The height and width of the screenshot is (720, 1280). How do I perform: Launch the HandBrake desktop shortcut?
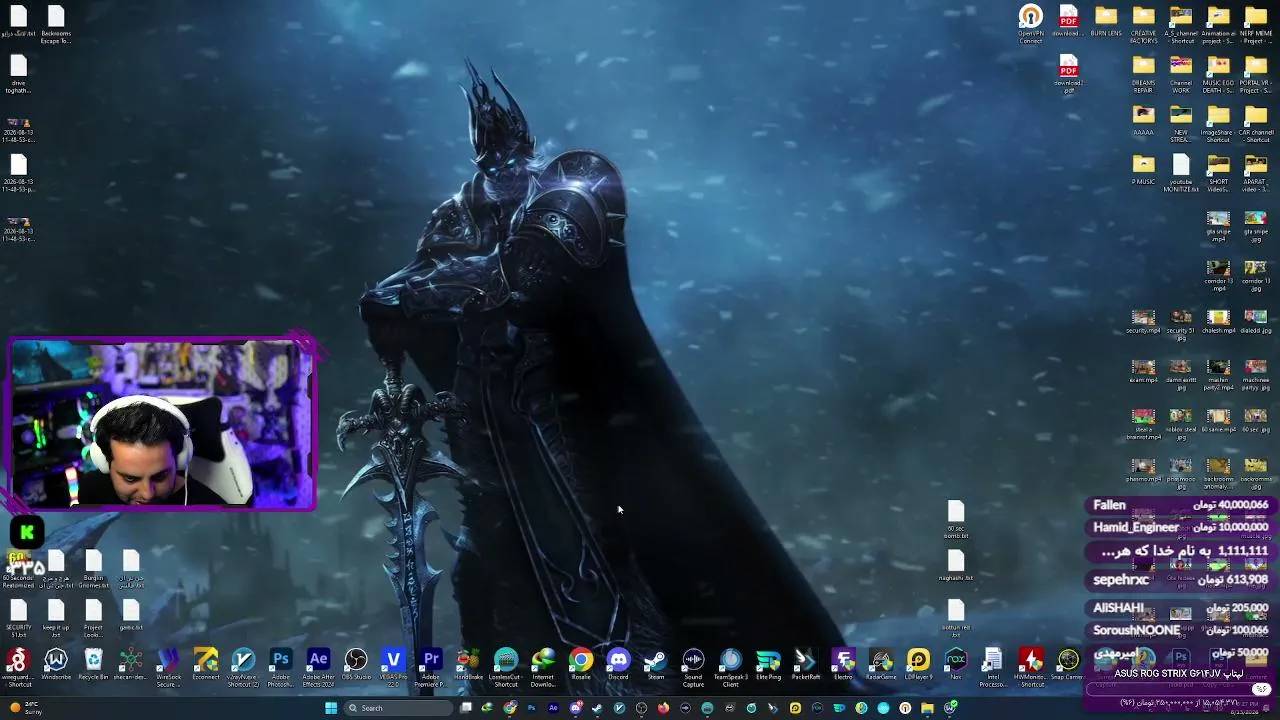click(468, 666)
